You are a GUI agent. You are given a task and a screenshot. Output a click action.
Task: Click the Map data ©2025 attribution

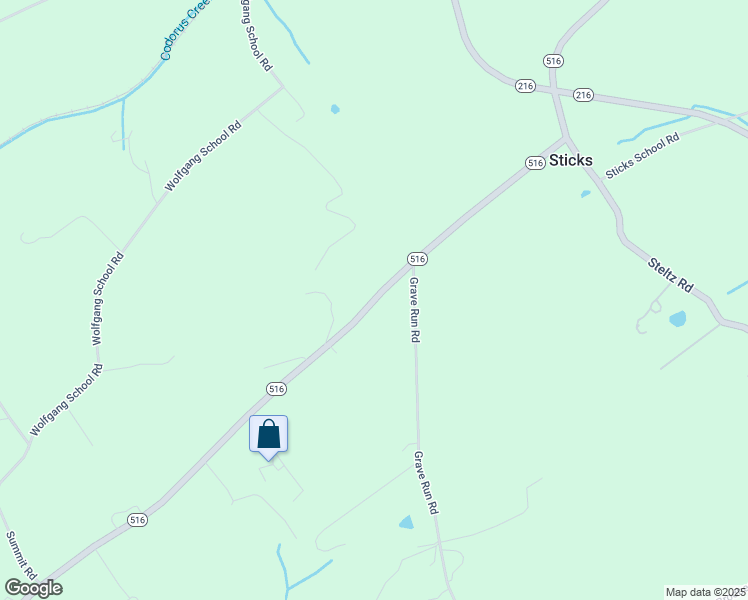click(x=706, y=592)
